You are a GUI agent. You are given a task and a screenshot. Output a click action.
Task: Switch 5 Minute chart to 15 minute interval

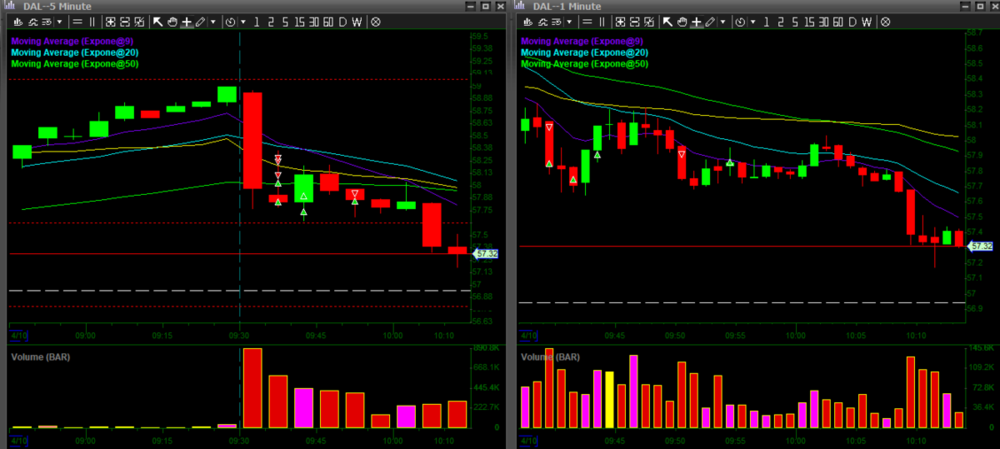299,21
